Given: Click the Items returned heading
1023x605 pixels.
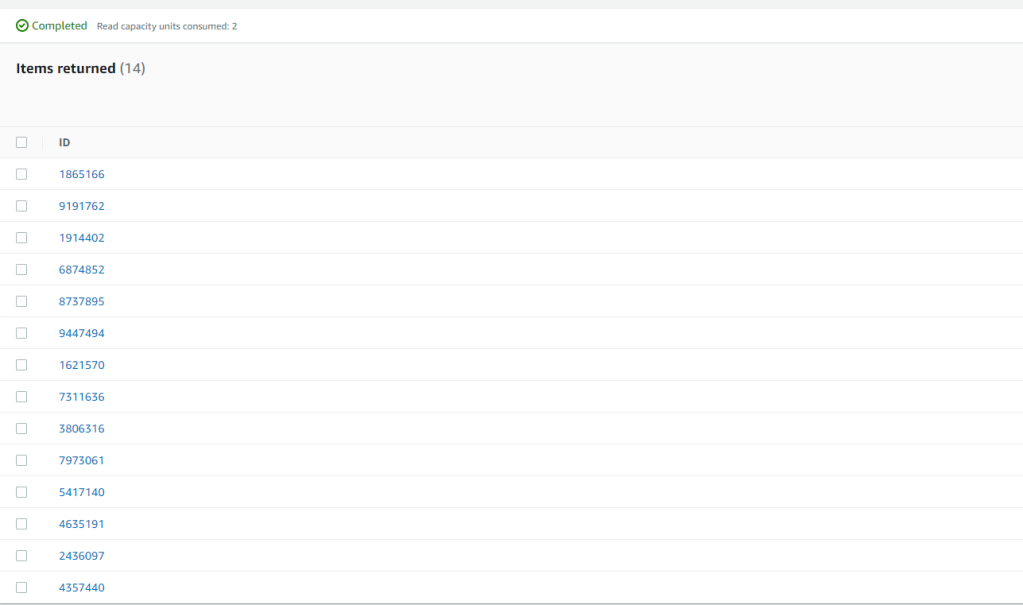Looking at the screenshot, I should 66,69.
